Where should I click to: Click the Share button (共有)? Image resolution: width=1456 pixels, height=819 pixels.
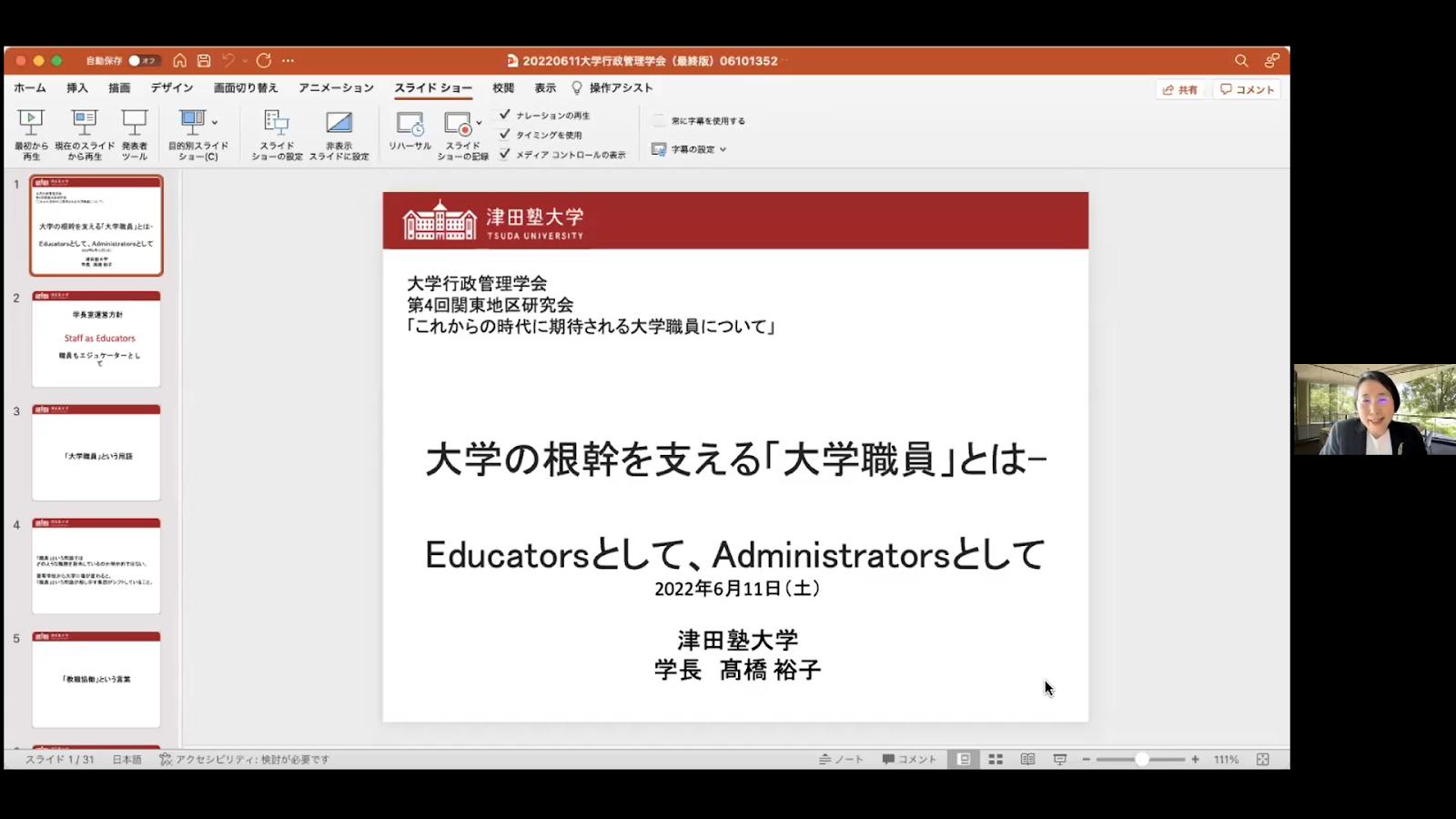1180,89
